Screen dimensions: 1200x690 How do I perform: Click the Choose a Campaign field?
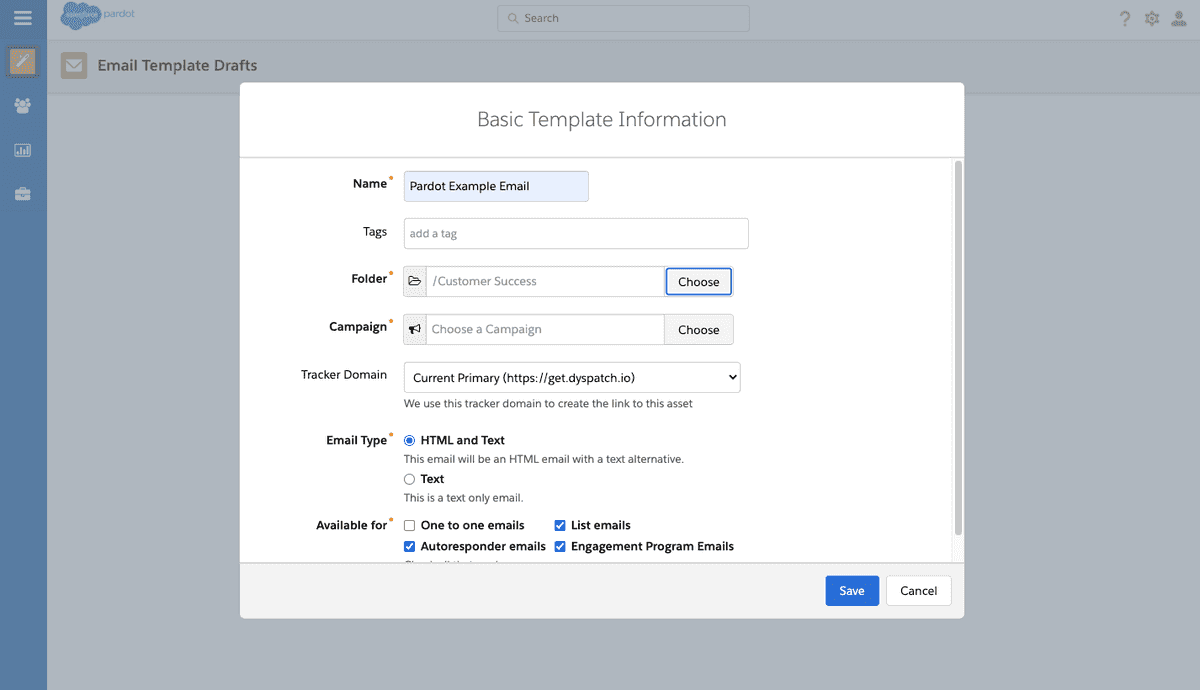click(545, 329)
